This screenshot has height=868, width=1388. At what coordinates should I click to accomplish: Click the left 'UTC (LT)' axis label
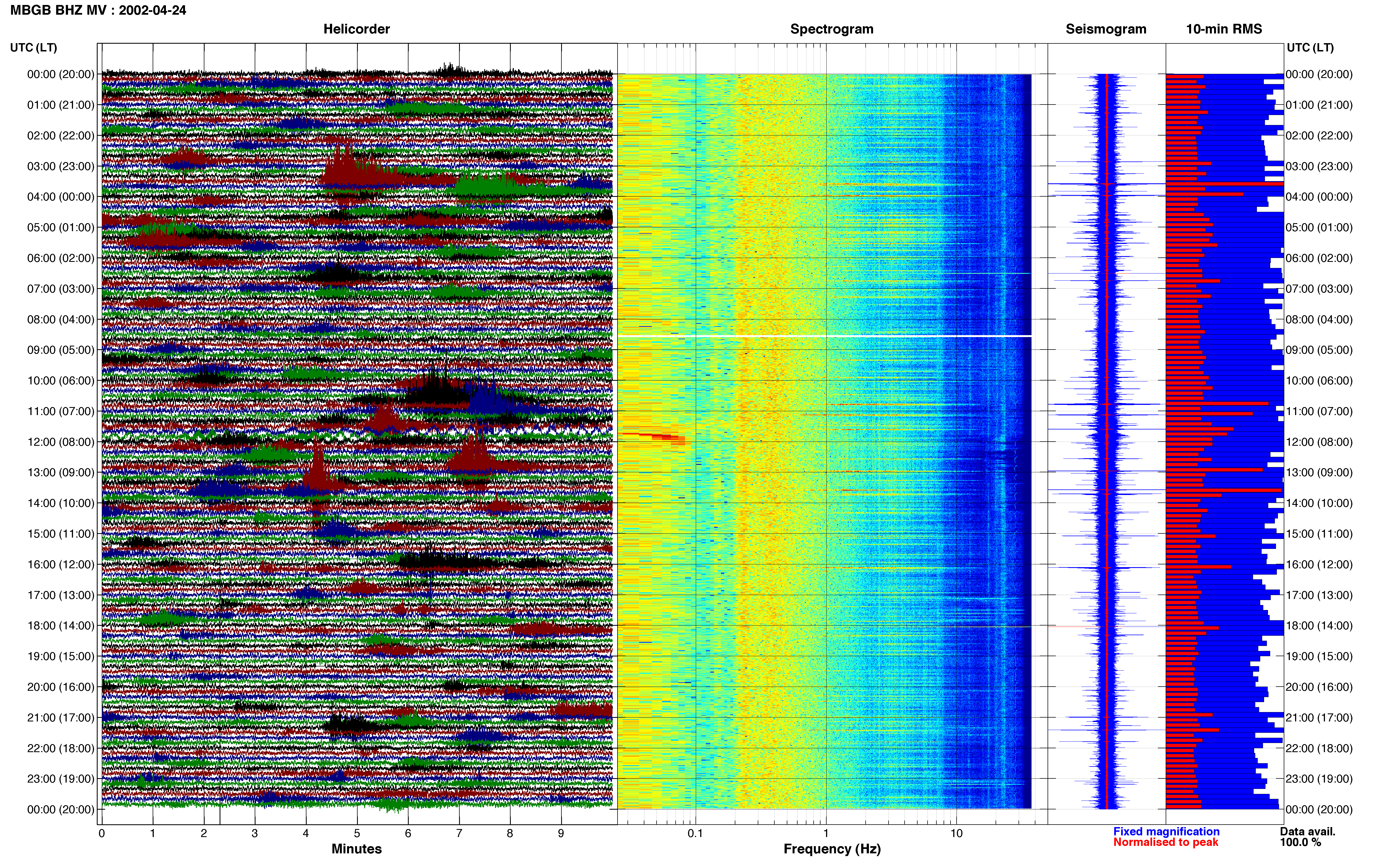coord(33,48)
